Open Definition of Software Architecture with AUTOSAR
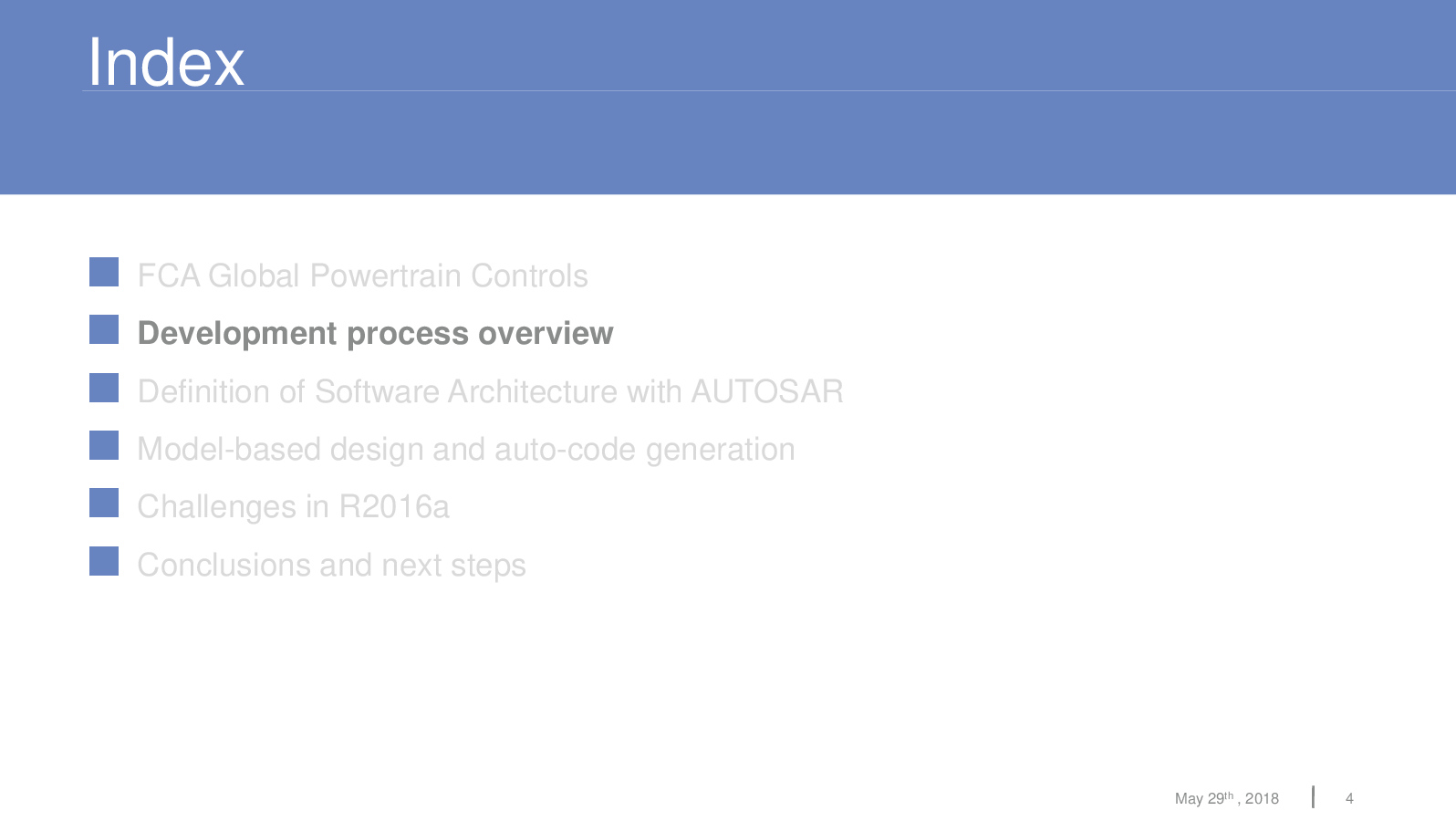This screenshot has width=1456, height=821. coord(490,391)
